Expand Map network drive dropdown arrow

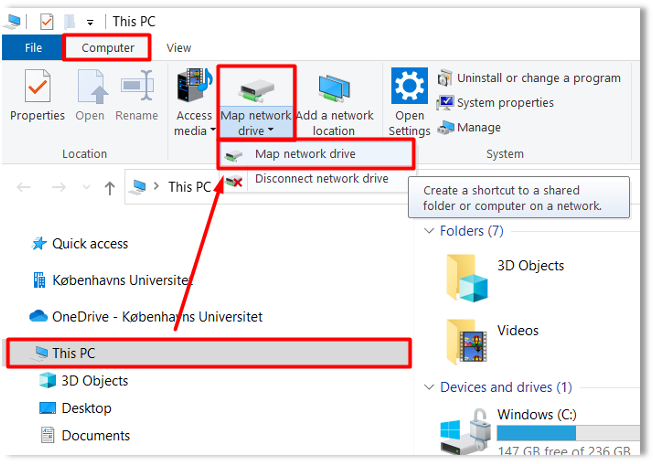pos(271,130)
